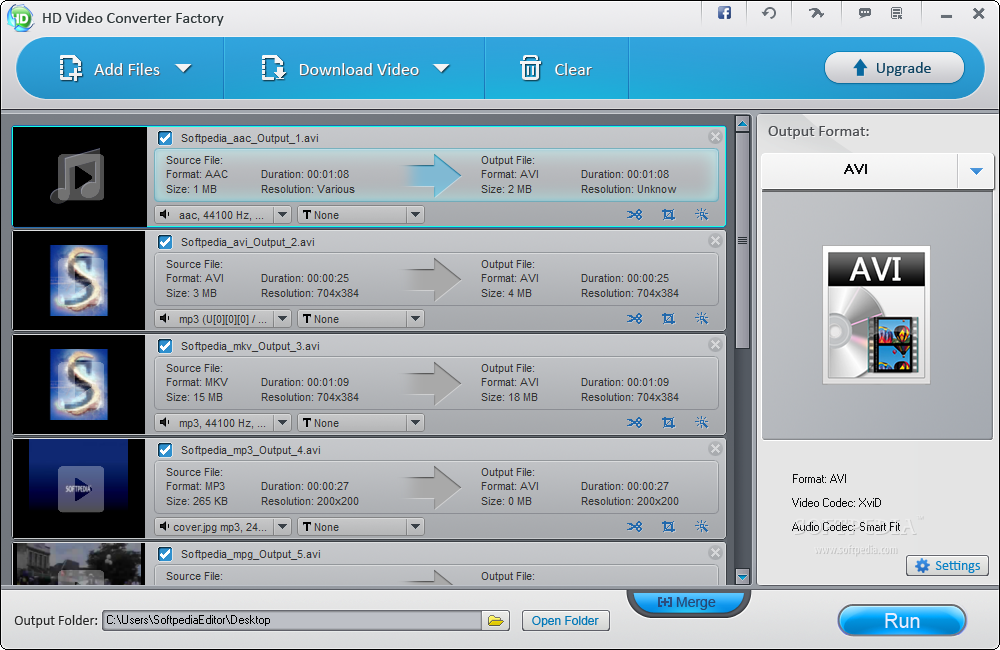Viewport: 1000px width, 650px height.
Task: Click the Open Folder button
Action: click(x=565, y=620)
